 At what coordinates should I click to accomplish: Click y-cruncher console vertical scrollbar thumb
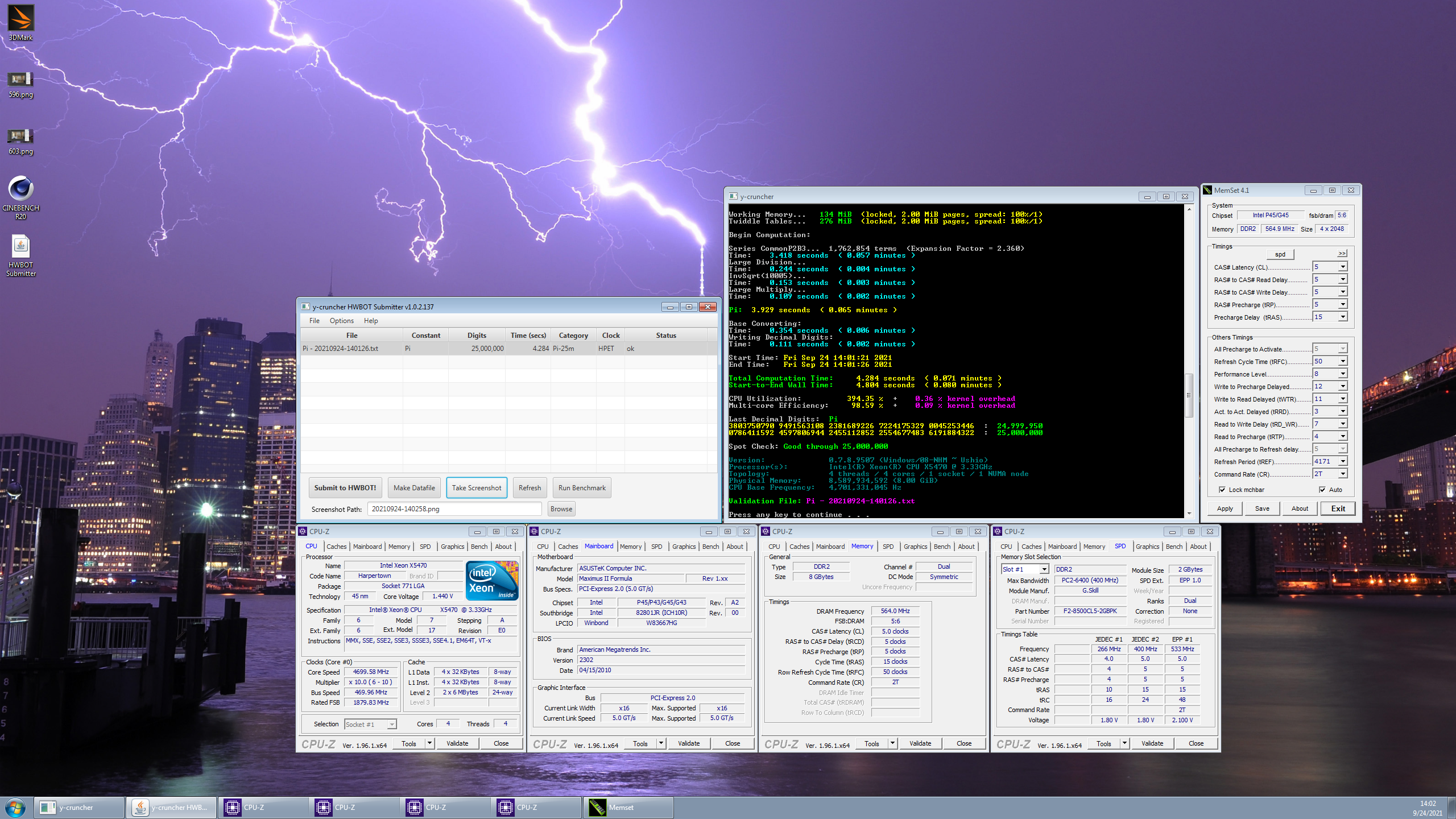[x=1189, y=395]
